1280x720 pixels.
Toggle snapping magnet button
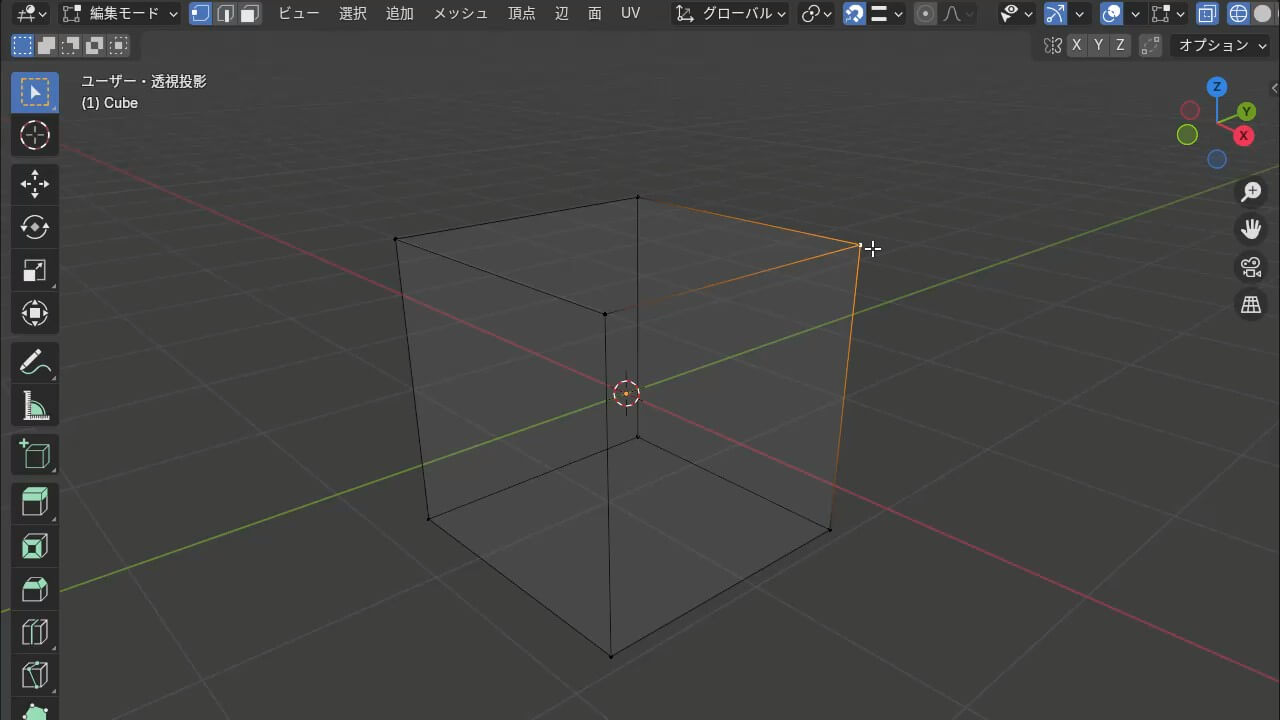[854, 14]
